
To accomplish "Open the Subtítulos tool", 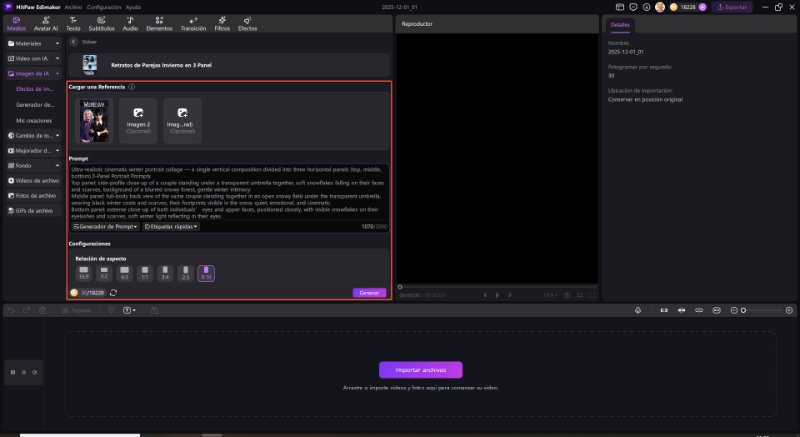I will pyautogui.click(x=102, y=24).
